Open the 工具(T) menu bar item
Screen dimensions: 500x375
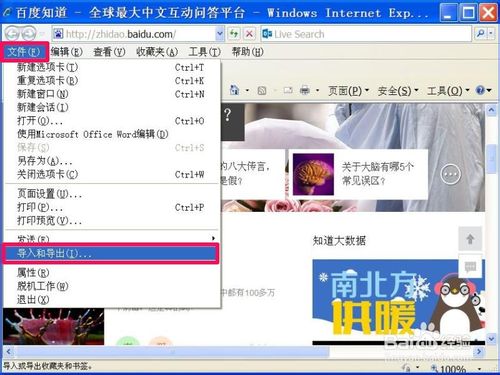click(204, 52)
